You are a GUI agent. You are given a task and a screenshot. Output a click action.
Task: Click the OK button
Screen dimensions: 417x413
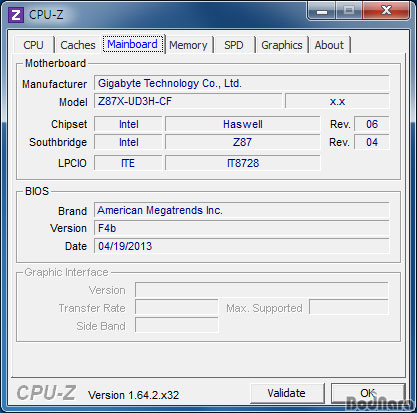click(368, 393)
